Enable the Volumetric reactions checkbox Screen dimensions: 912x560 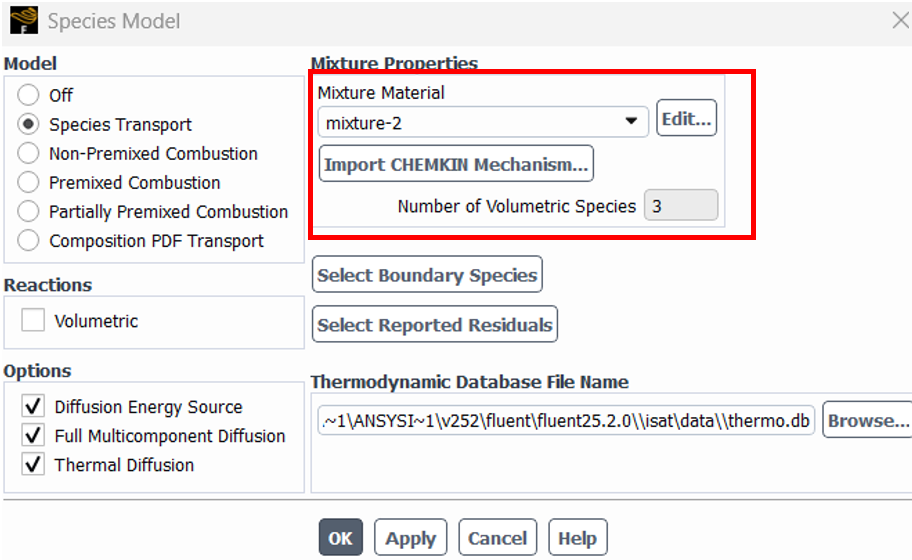(33, 320)
